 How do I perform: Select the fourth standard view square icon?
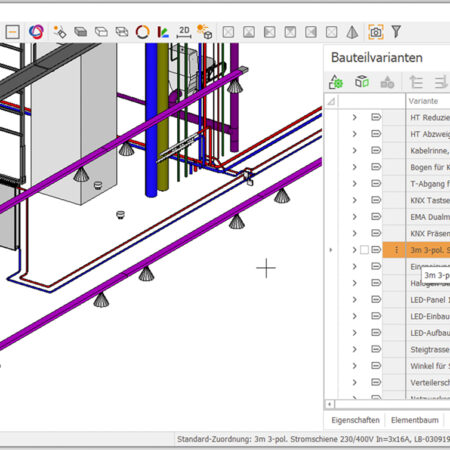coord(290,32)
